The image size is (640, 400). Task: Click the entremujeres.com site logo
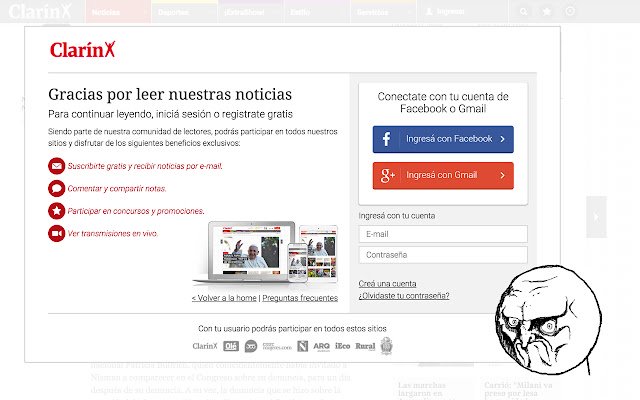click(x=277, y=347)
